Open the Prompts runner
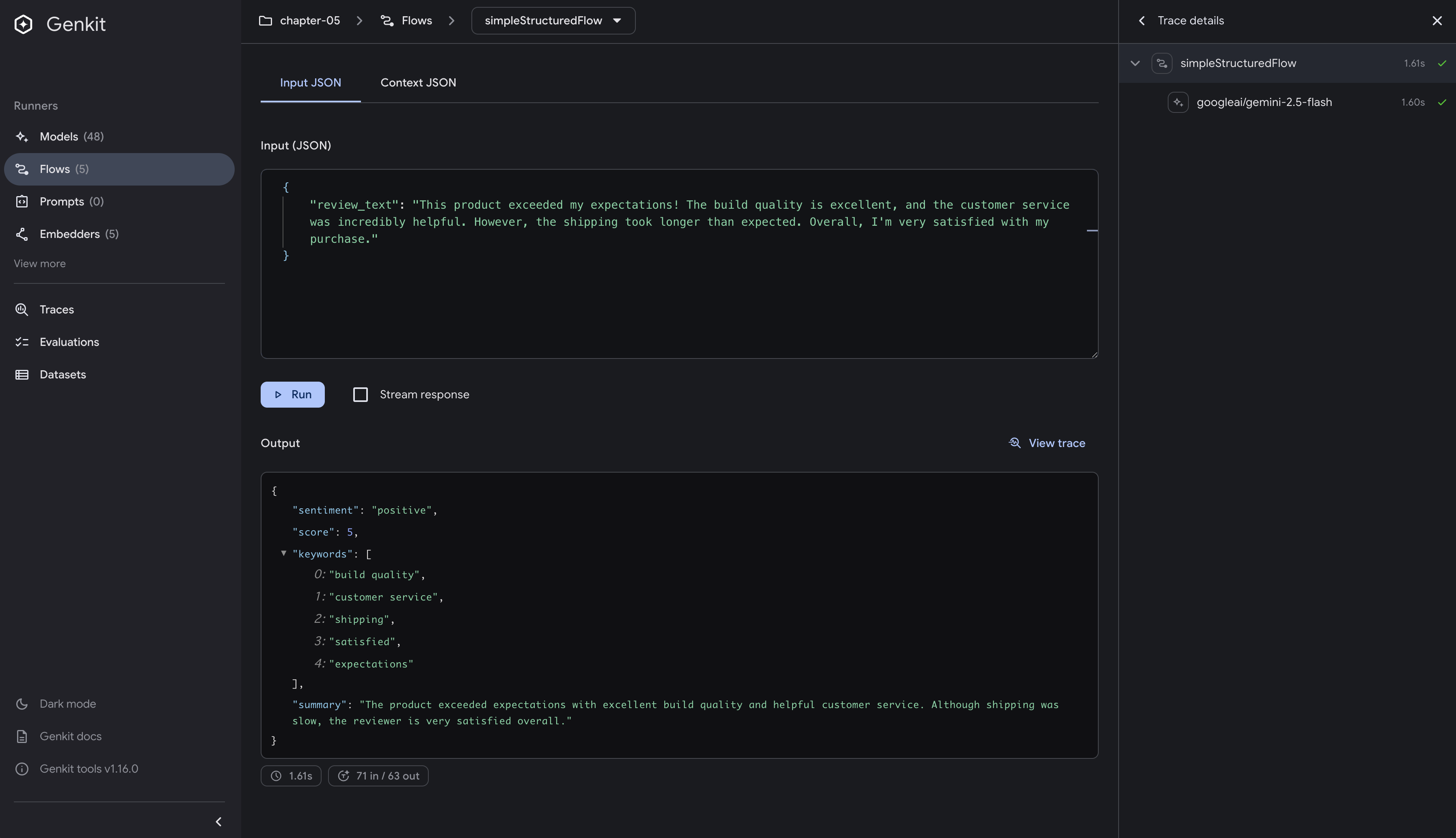1456x838 pixels. click(119, 201)
